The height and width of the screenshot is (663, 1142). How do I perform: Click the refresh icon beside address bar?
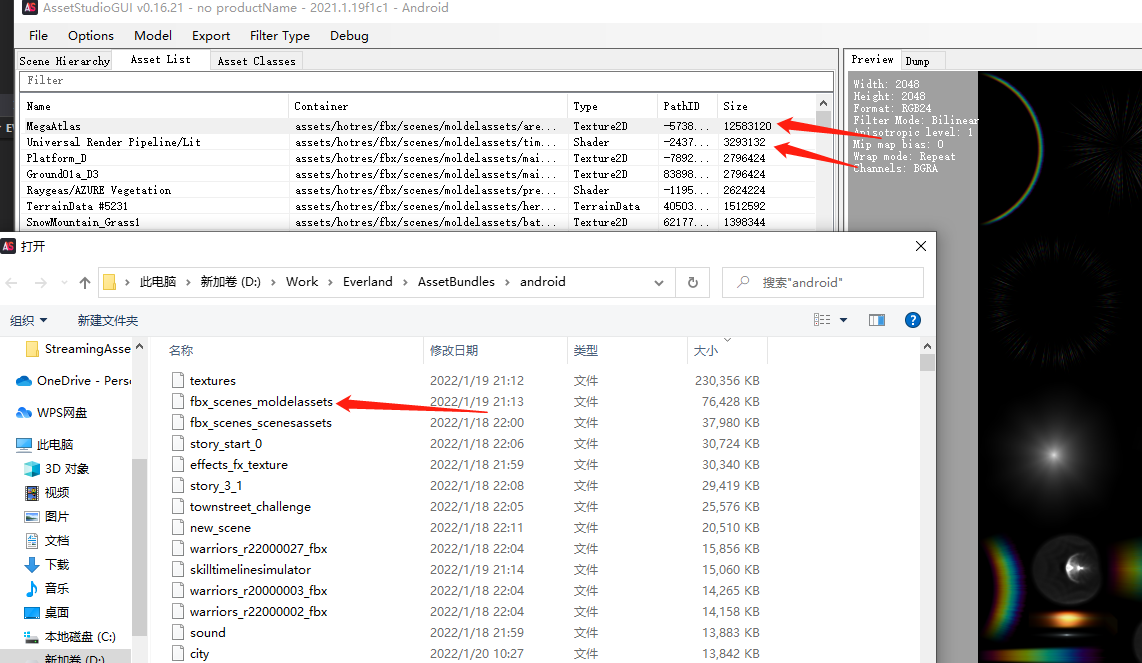coord(692,283)
